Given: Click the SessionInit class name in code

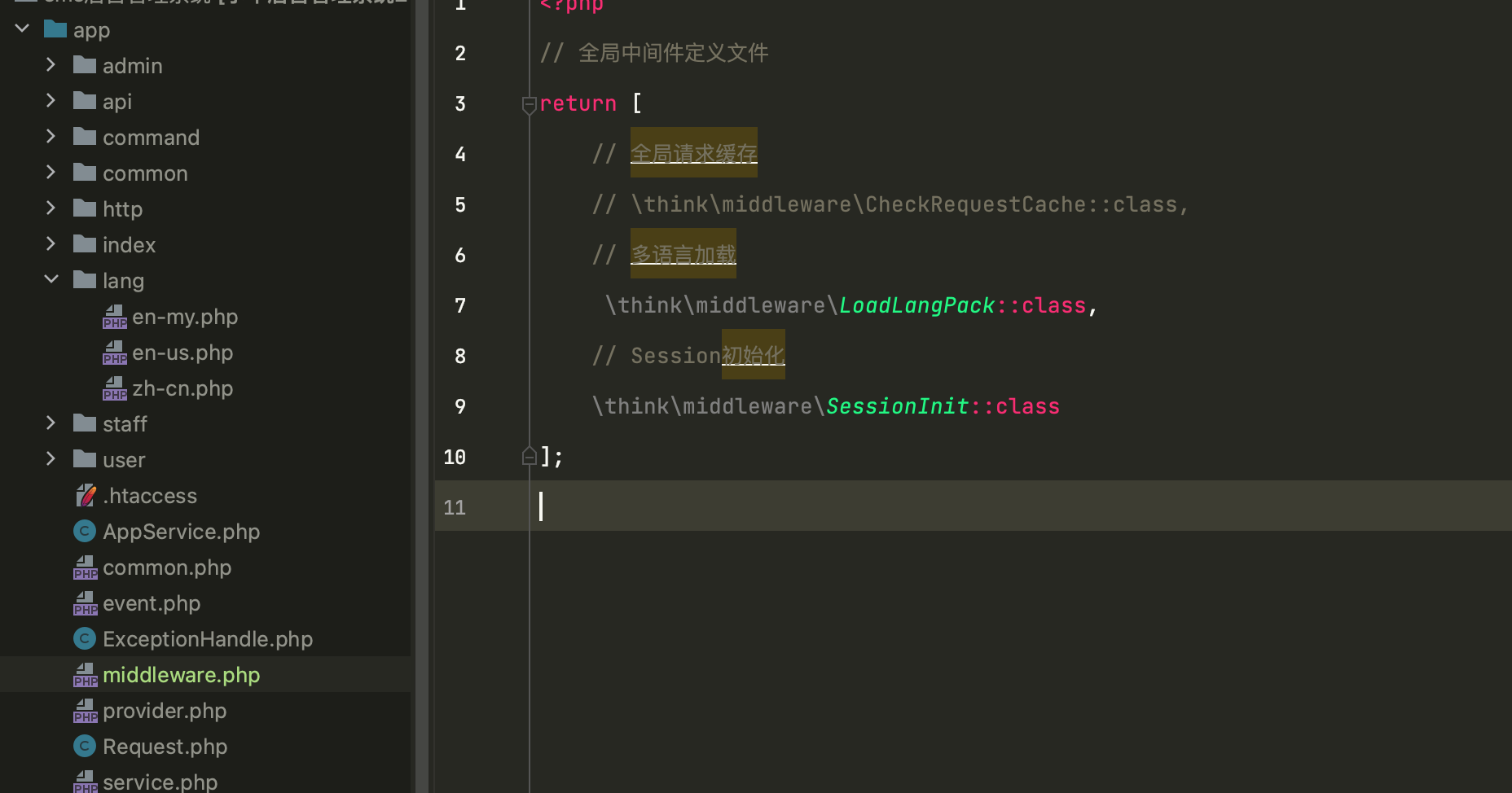Looking at the screenshot, I should (x=898, y=406).
